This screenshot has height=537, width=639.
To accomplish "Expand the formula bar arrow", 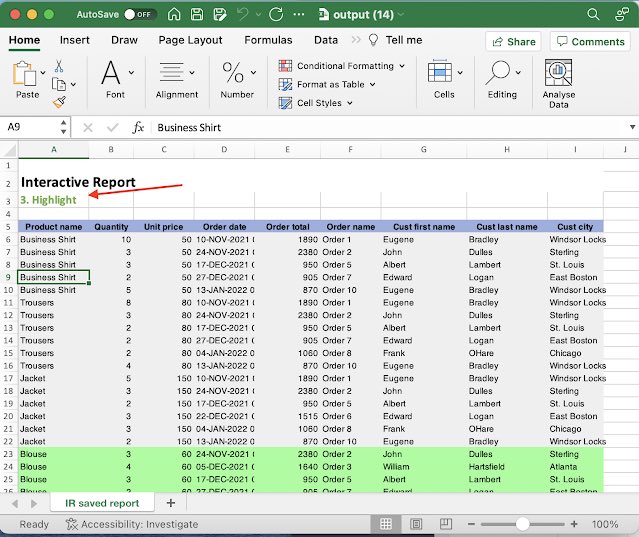I will click(632, 127).
